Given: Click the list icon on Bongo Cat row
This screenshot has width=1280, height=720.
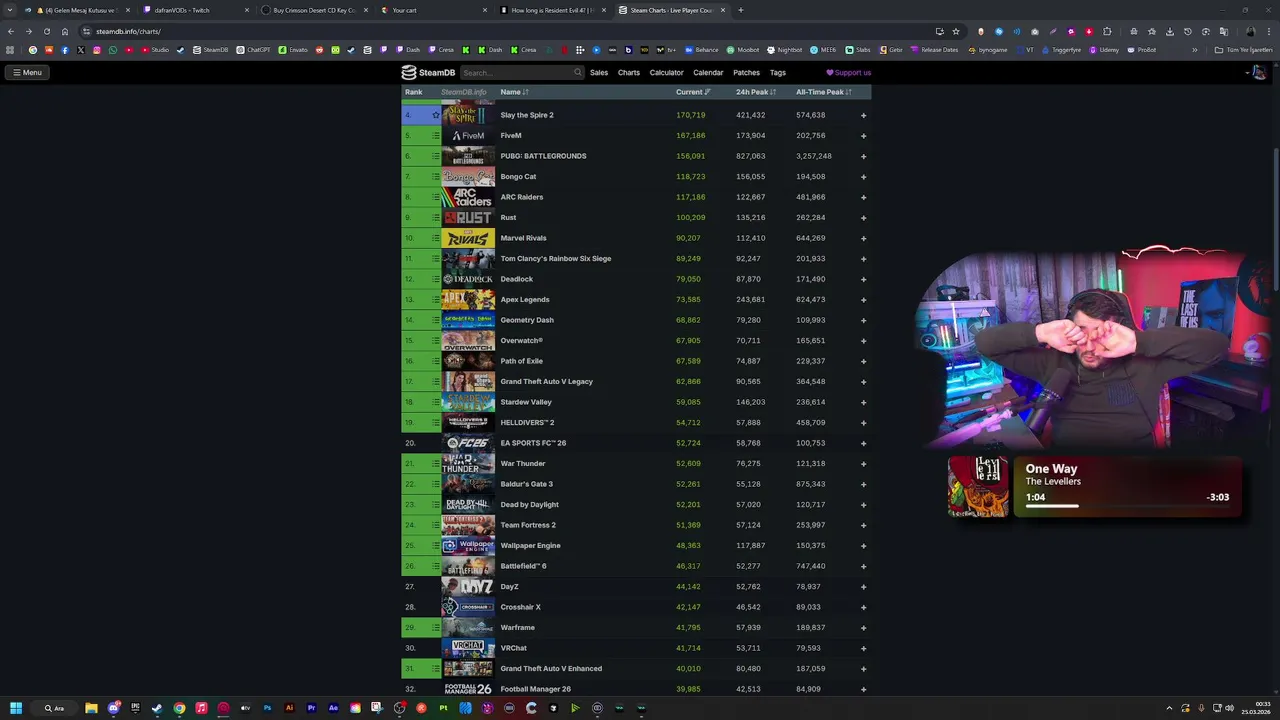Looking at the screenshot, I should [x=435, y=177].
